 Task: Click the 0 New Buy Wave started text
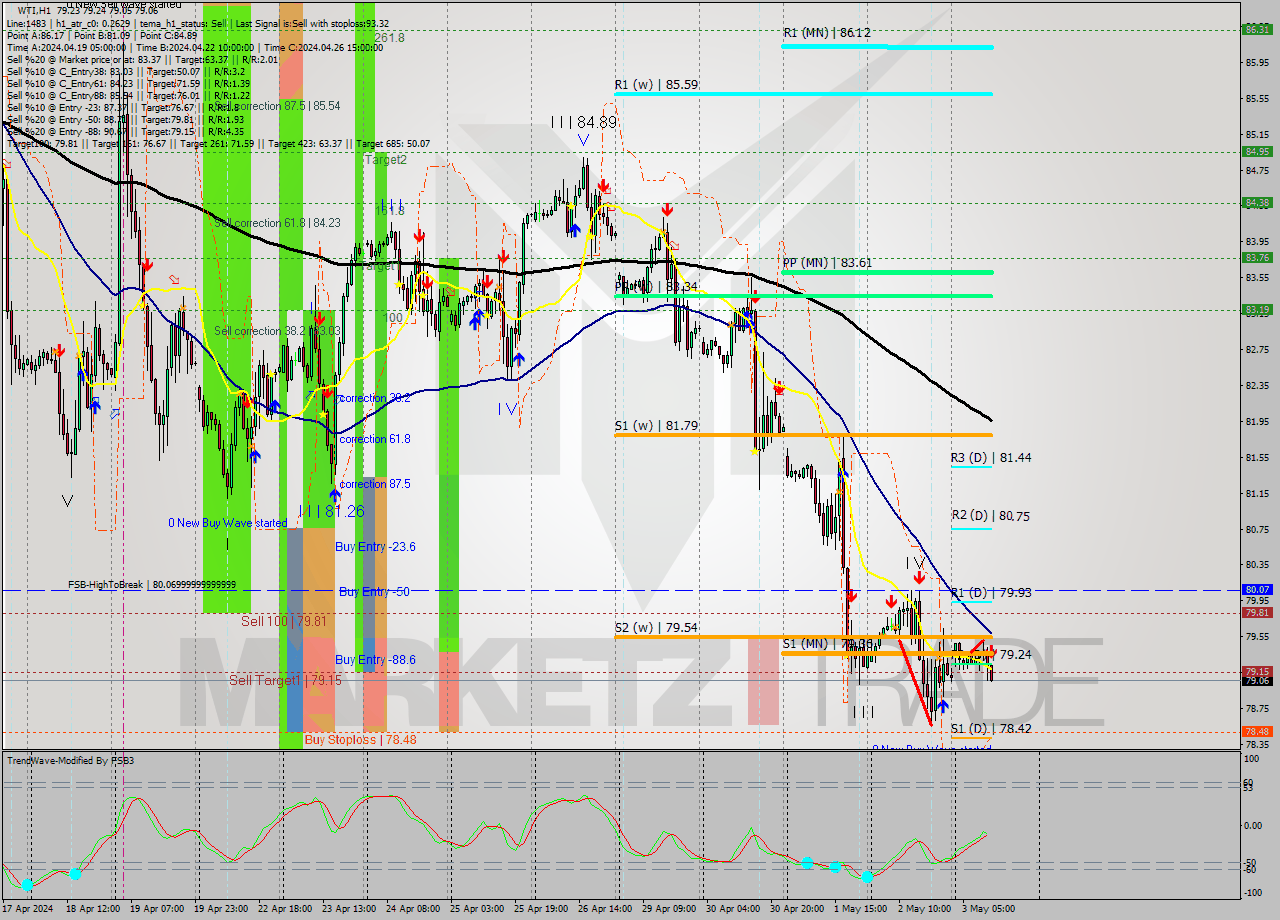pyautogui.click(x=227, y=523)
